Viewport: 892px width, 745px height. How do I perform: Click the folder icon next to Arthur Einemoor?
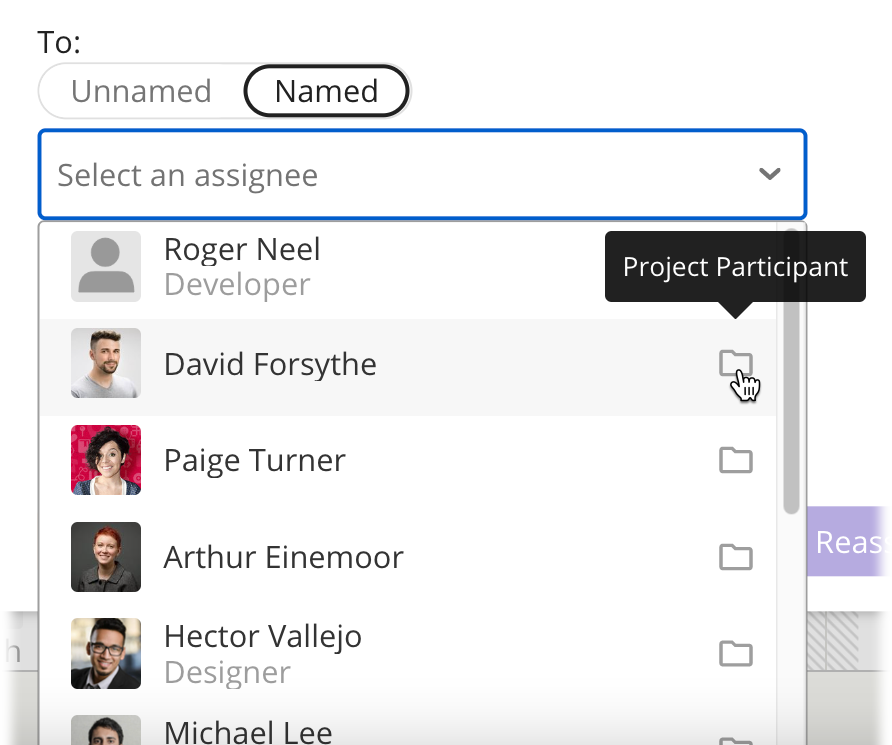(735, 557)
